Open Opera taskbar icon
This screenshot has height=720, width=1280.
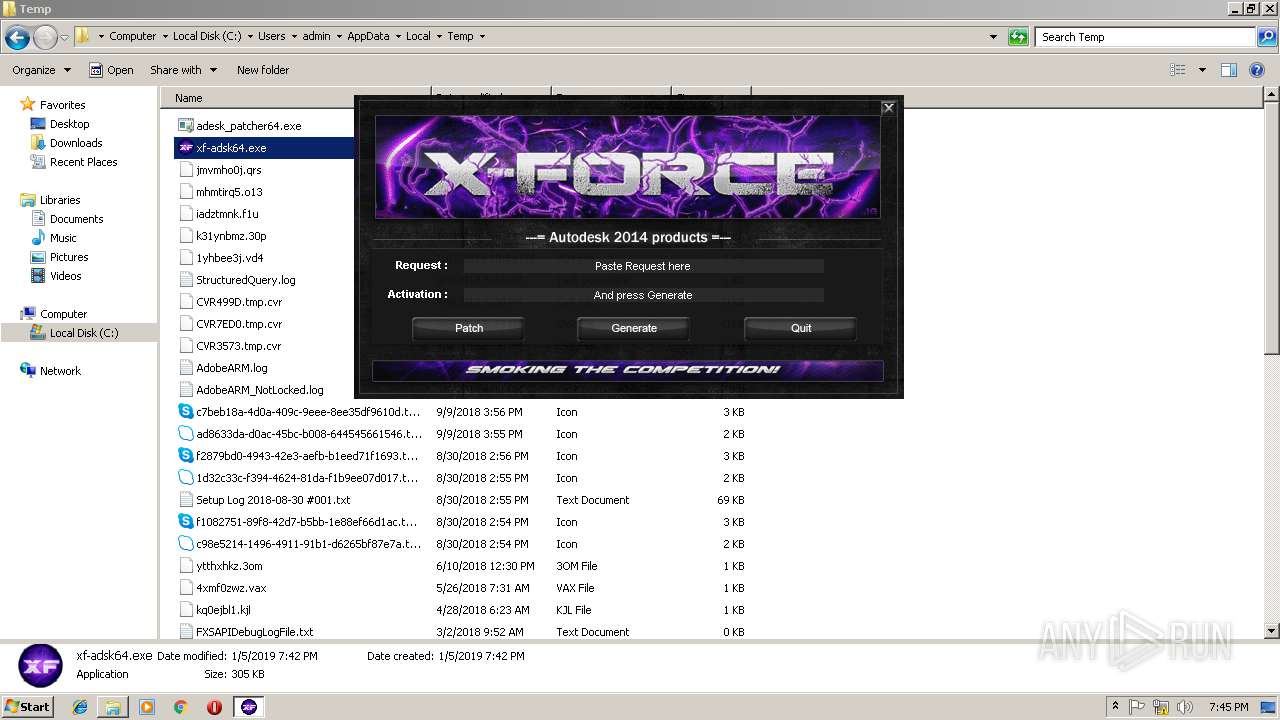click(214, 707)
